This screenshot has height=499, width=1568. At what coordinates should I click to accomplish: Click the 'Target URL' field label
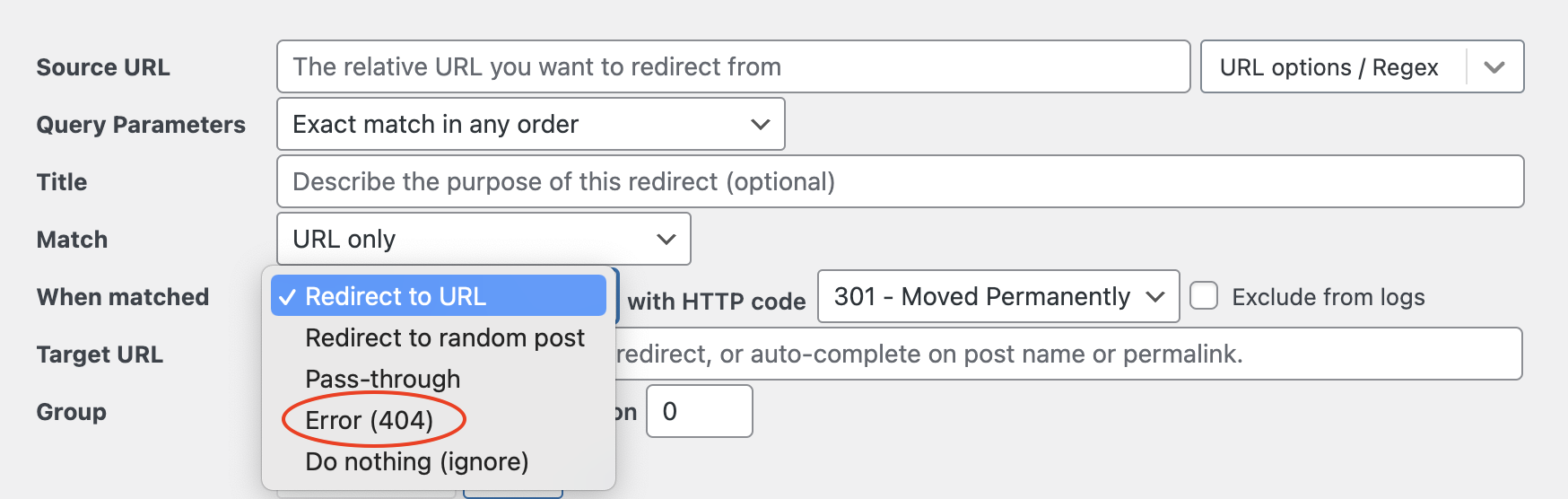pyautogui.click(x=100, y=355)
